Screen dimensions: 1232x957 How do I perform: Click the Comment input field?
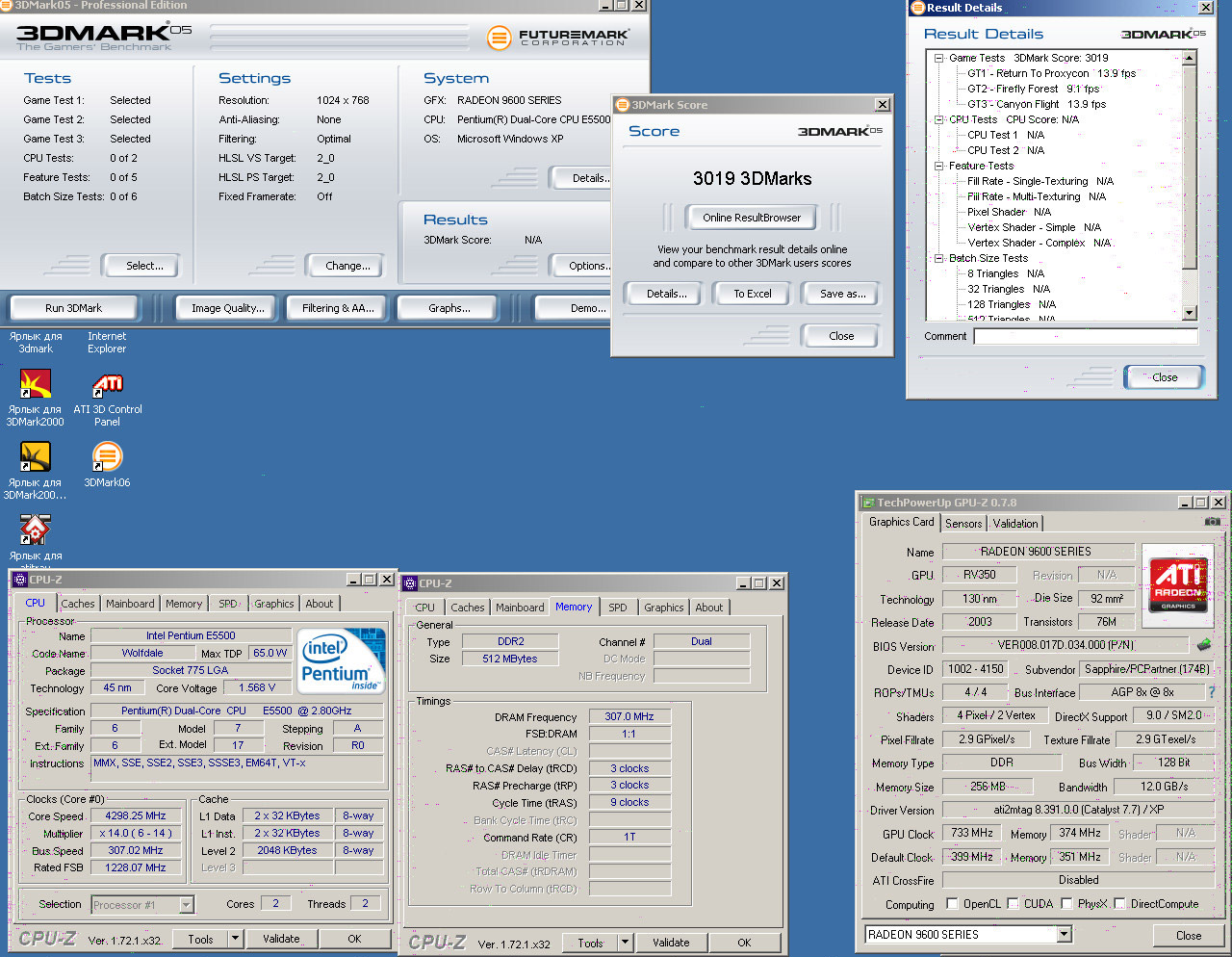(x=1085, y=337)
